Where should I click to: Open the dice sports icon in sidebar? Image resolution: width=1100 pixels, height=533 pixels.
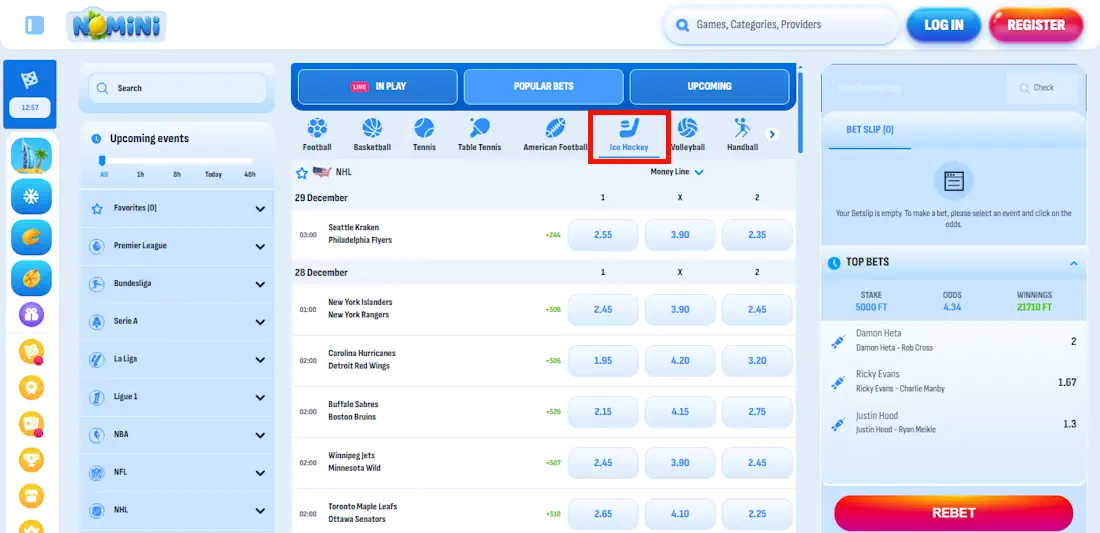point(30,80)
